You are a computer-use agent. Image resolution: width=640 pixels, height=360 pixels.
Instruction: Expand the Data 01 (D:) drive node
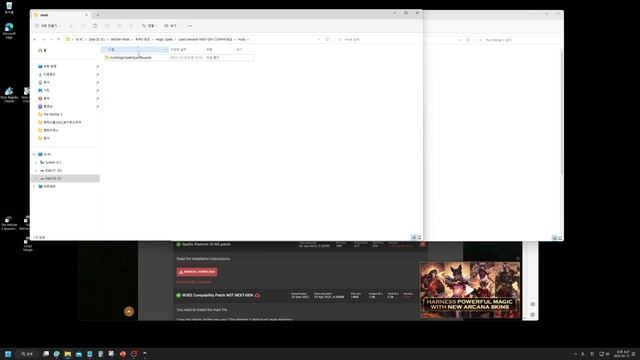pyautogui.click(x=36, y=171)
